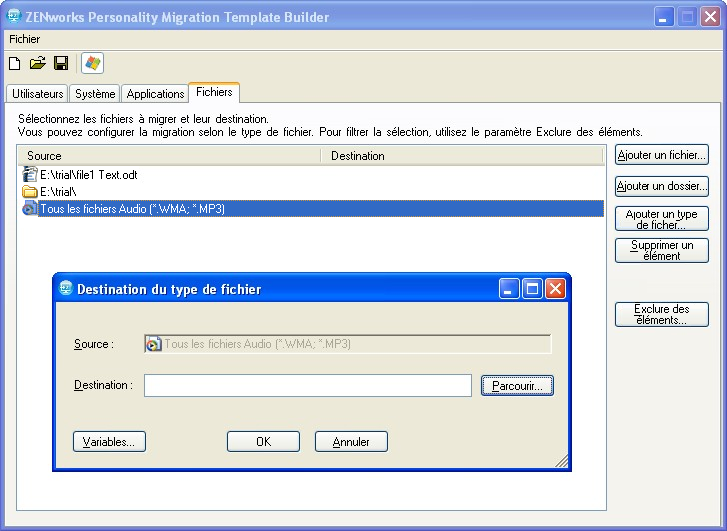The width and height of the screenshot is (727, 531).
Task: Click the Windows flag toolbar icon
Action: tap(93, 64)
